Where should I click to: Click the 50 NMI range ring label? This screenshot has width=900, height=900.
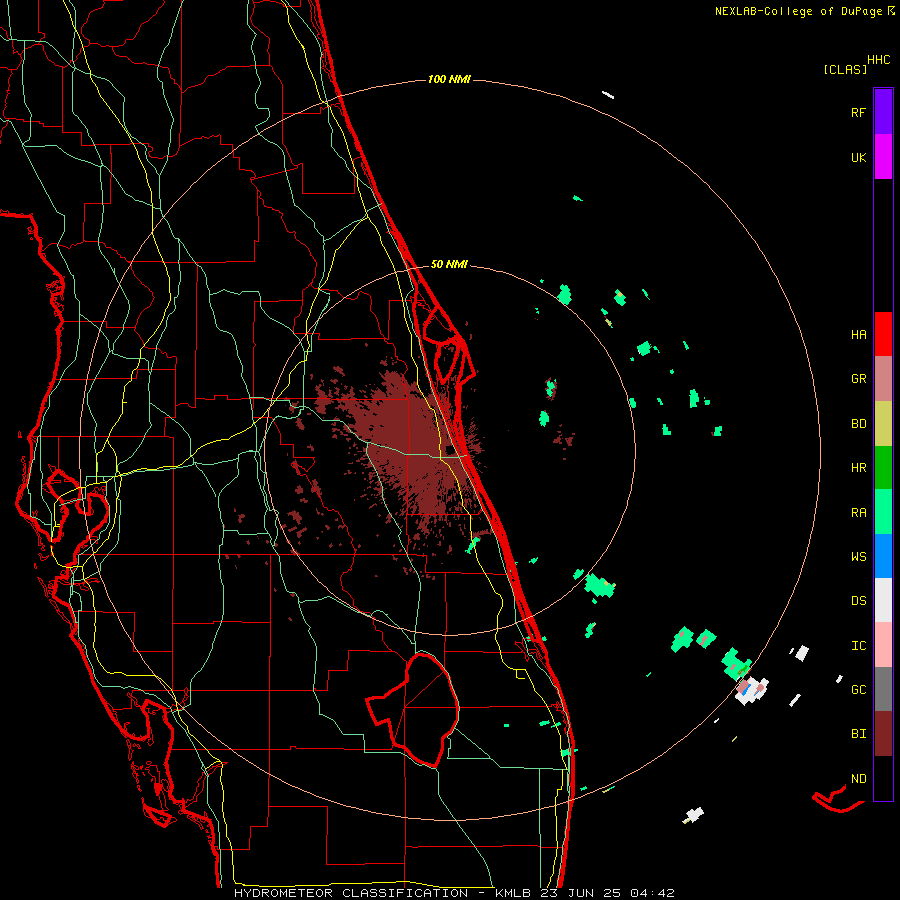point(449,265)
